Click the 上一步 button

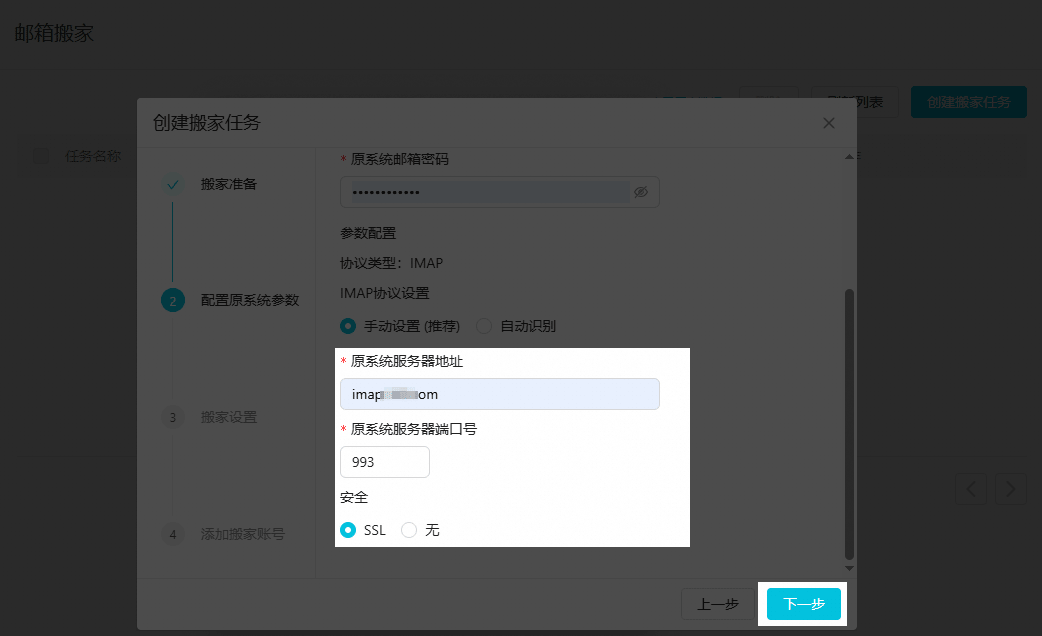[719, 604]
